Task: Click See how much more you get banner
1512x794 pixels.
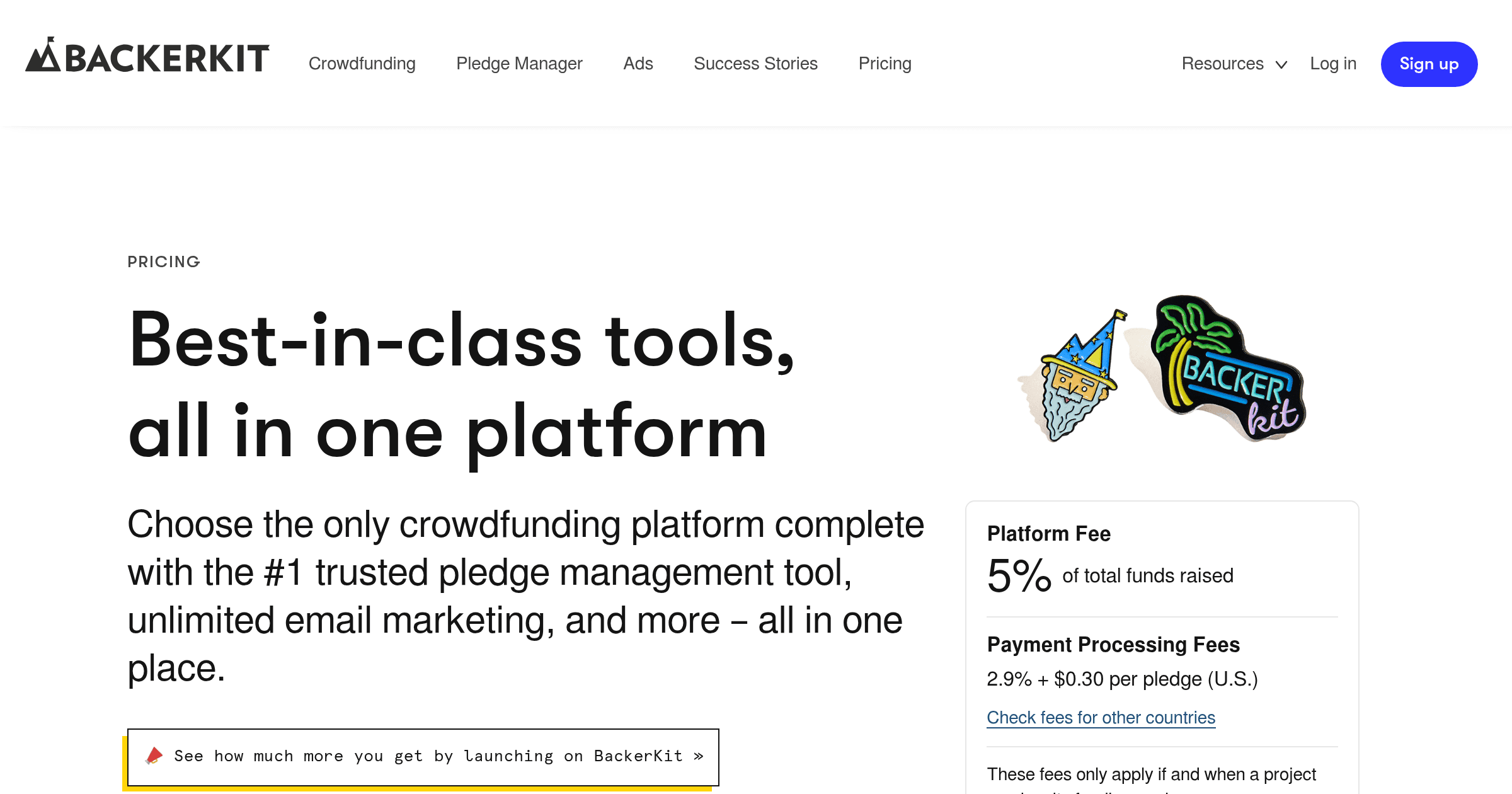Action: 423,757
